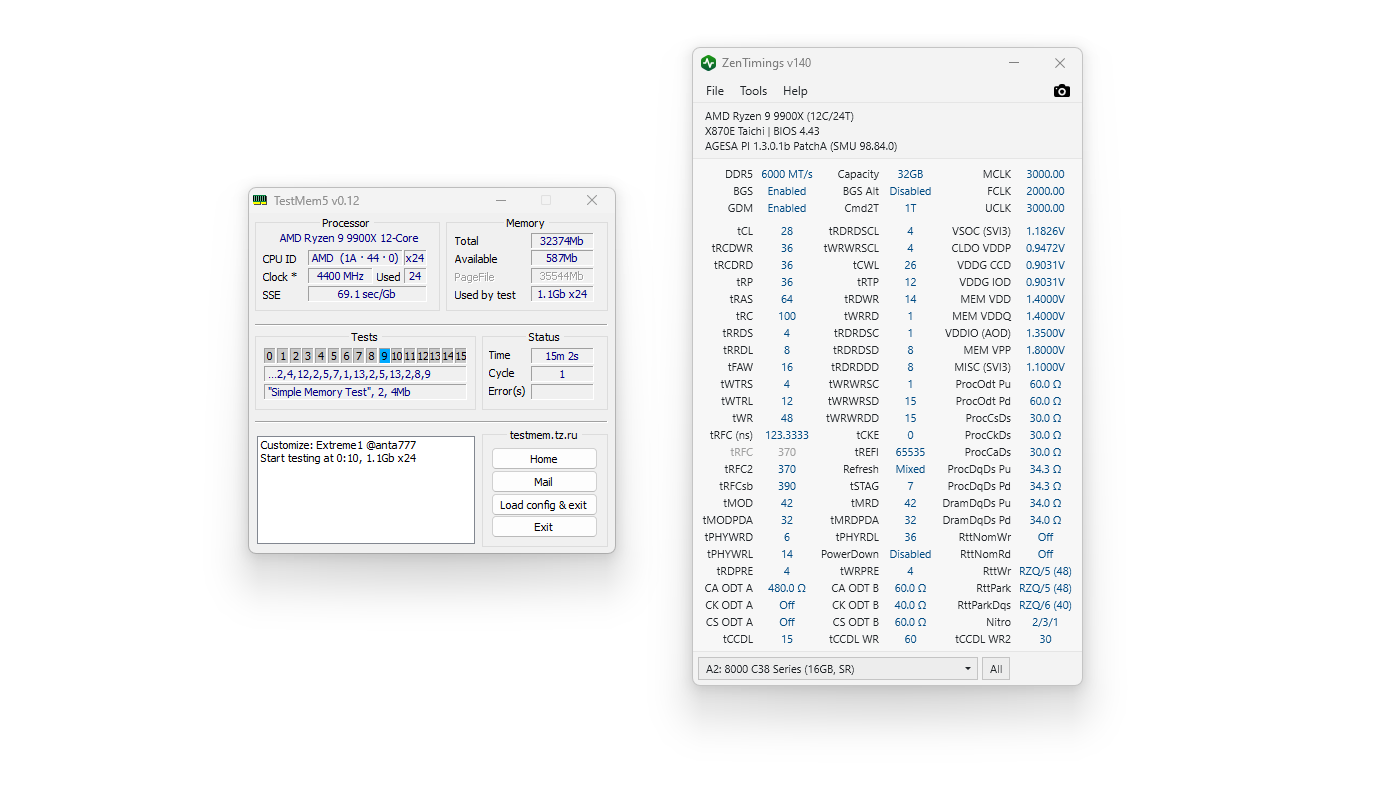
Task: Open the Help menu in ZenTimings
Action: (x=795, y=91)
